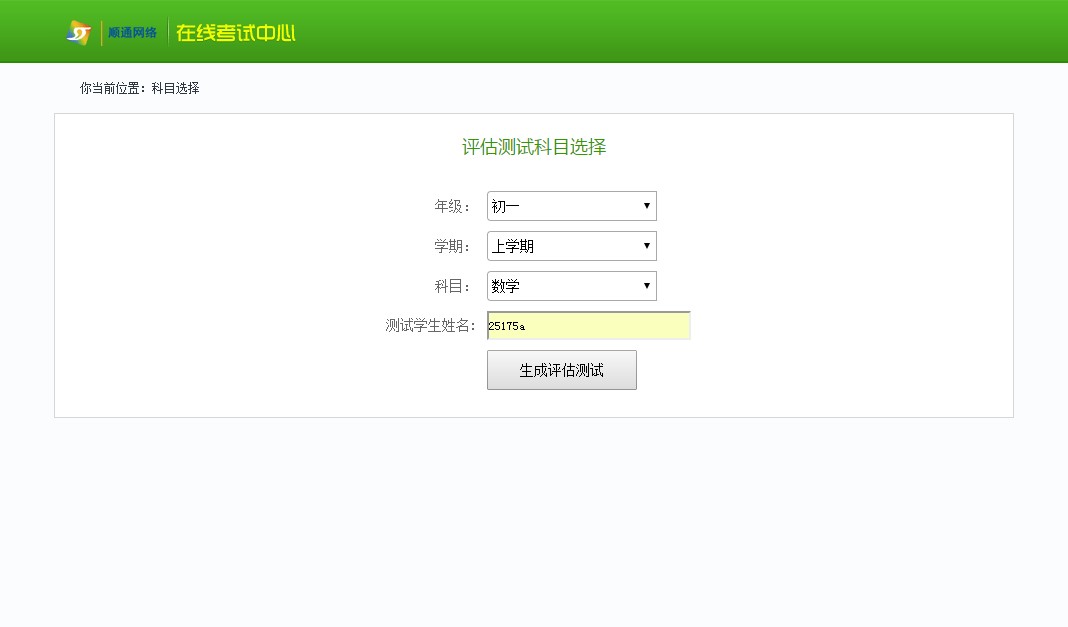Click the green header banner
The height and width of the screenshot is (627, 1068).
[x=700, y=31]
